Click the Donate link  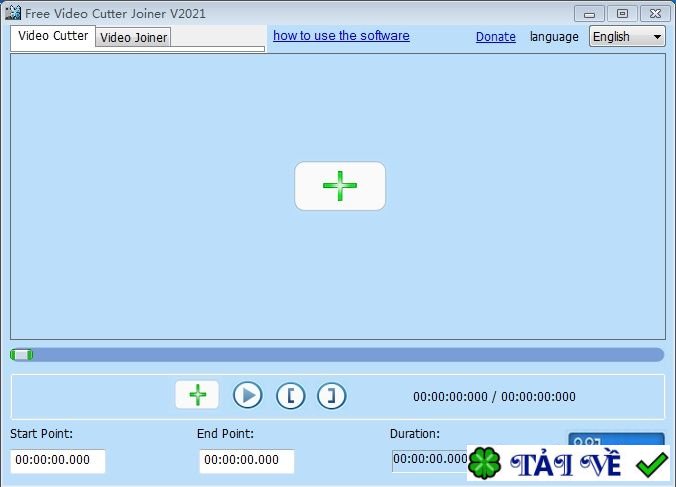495,37
